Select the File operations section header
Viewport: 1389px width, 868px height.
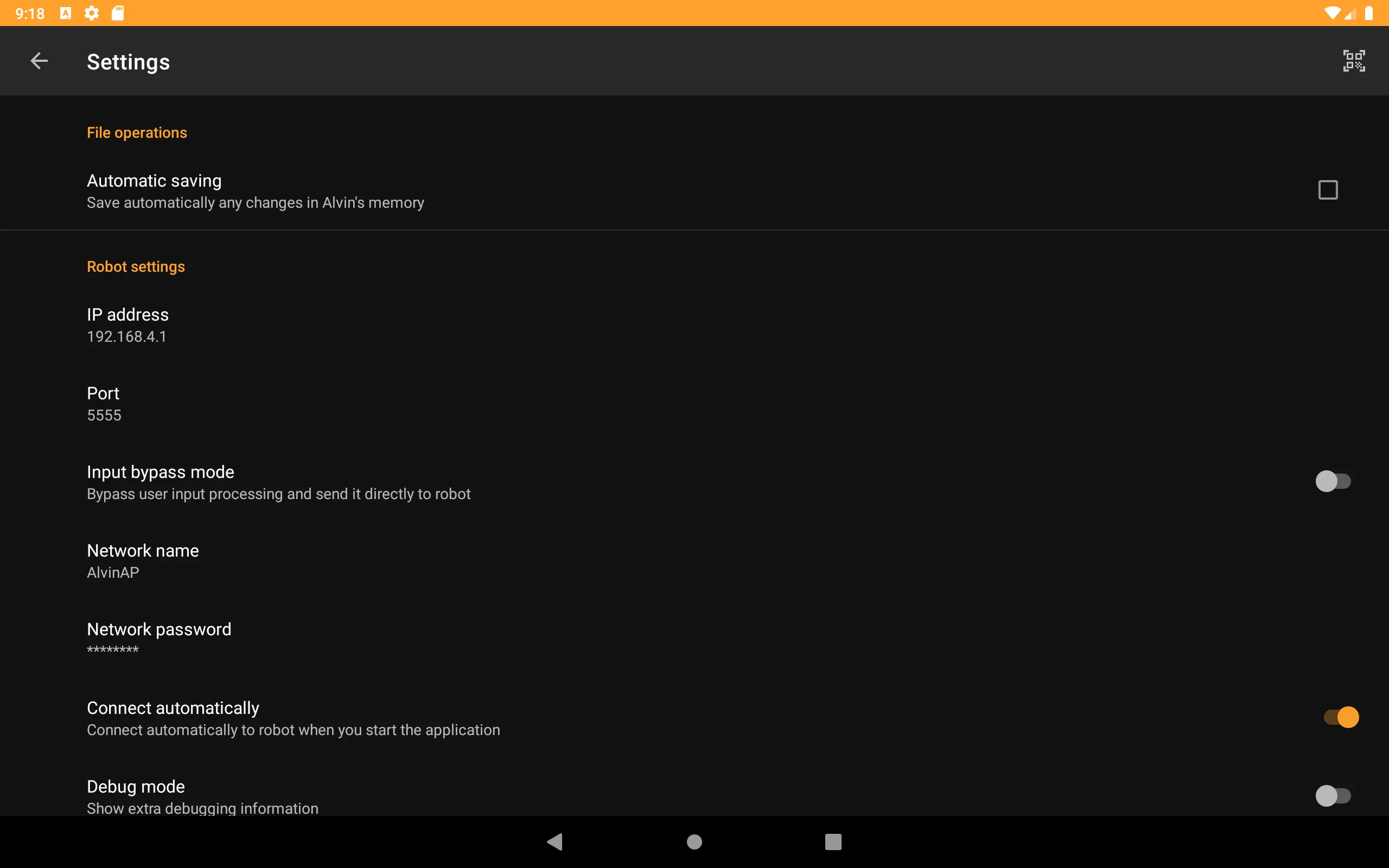point(137,132)
